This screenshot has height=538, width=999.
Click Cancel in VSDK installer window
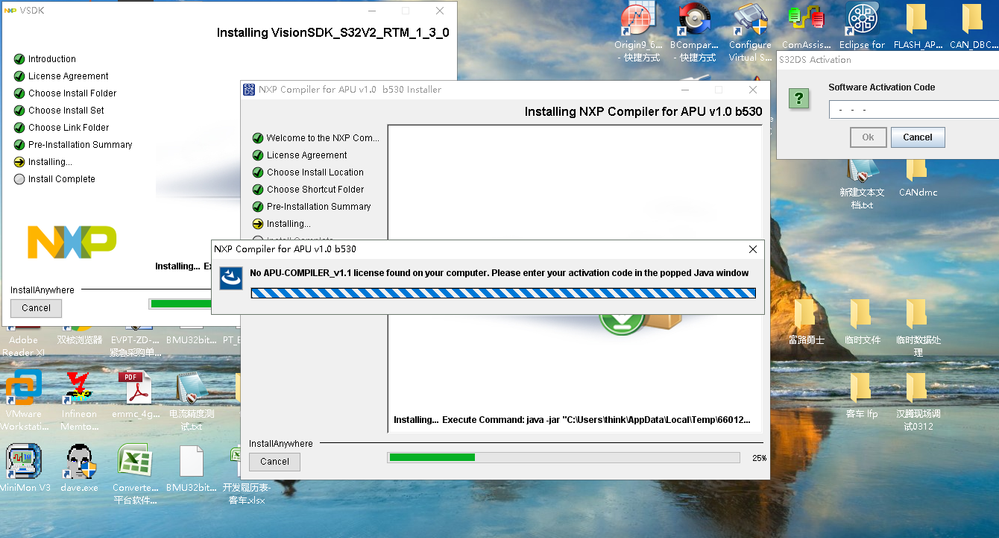[x=36, y=308]
